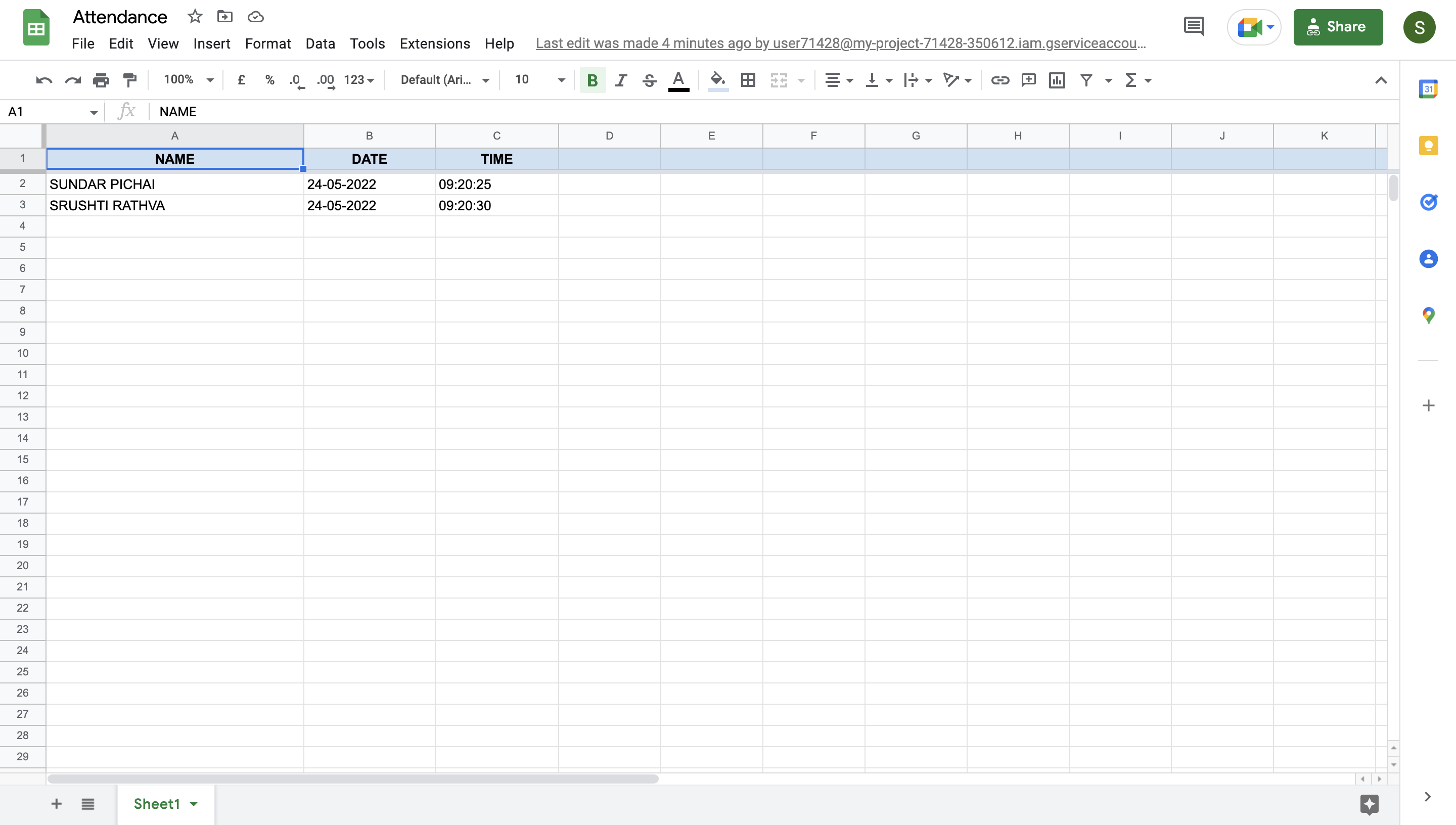Open Google Keep in side panel
This screenshot has height=825, width=1456.
1428,146
